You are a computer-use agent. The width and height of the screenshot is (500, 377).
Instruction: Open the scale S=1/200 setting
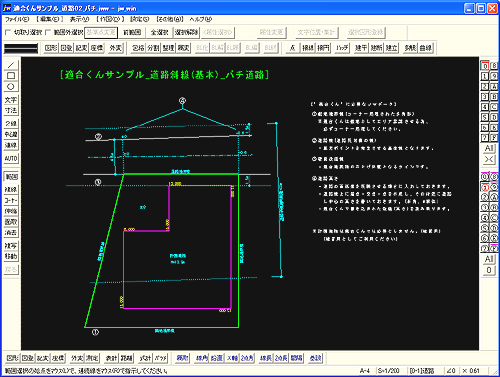click(388, 371)
